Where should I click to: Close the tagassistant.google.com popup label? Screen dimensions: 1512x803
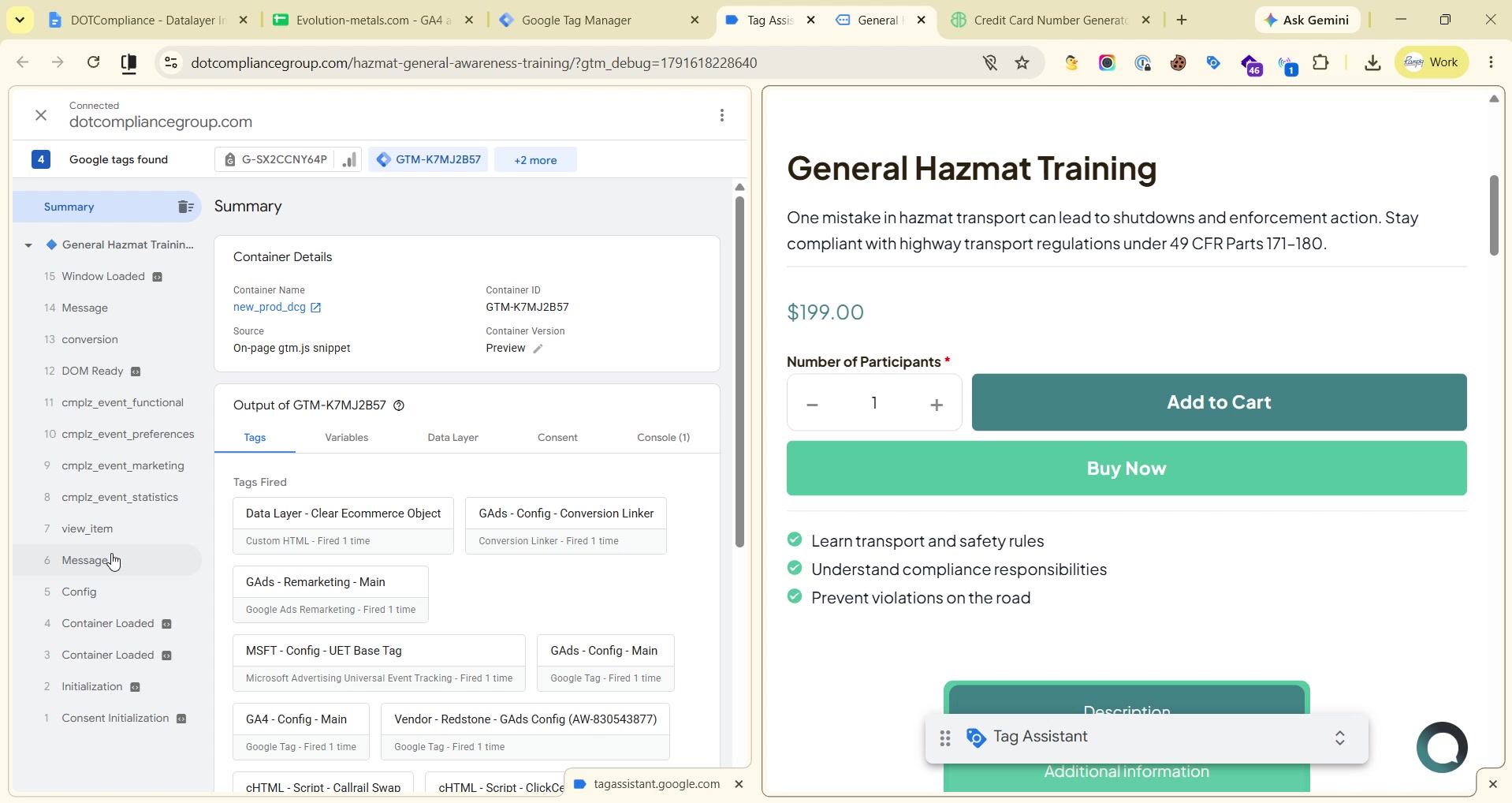tap(739, 784)
